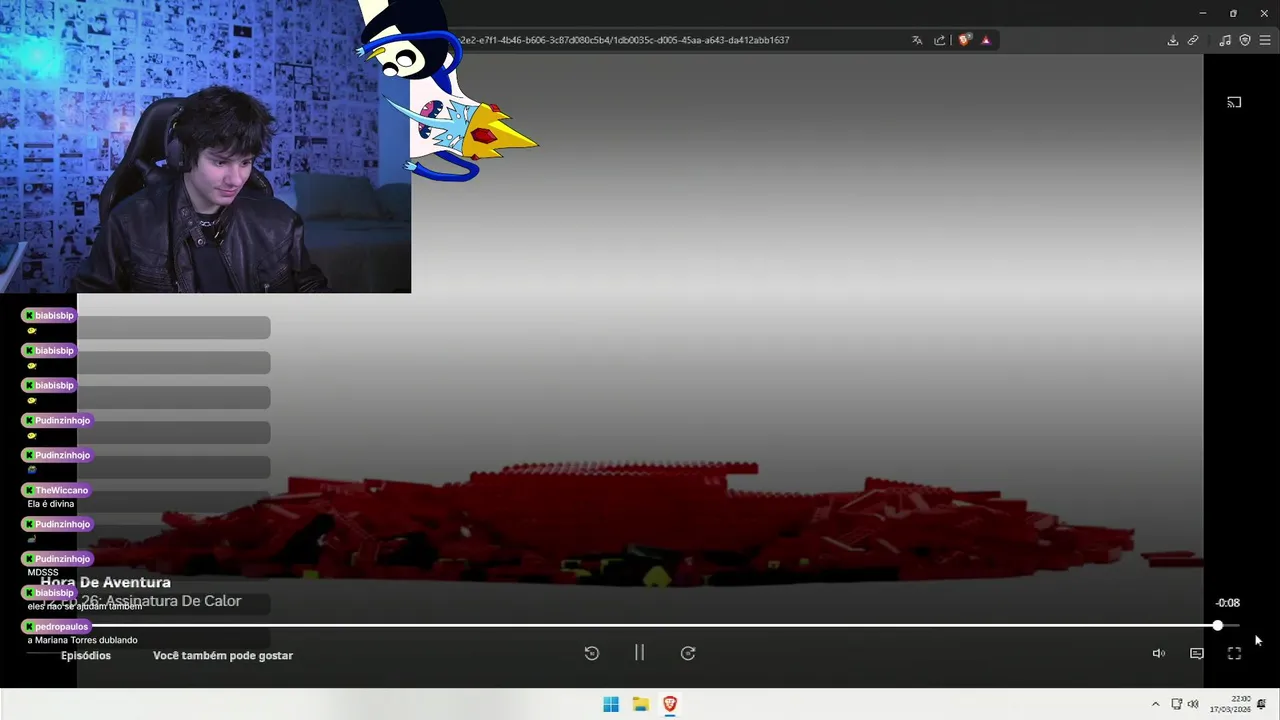This screenshot has width=1280, height=720.
Task: Click the cast to device icon
Action: (1234, 102)
